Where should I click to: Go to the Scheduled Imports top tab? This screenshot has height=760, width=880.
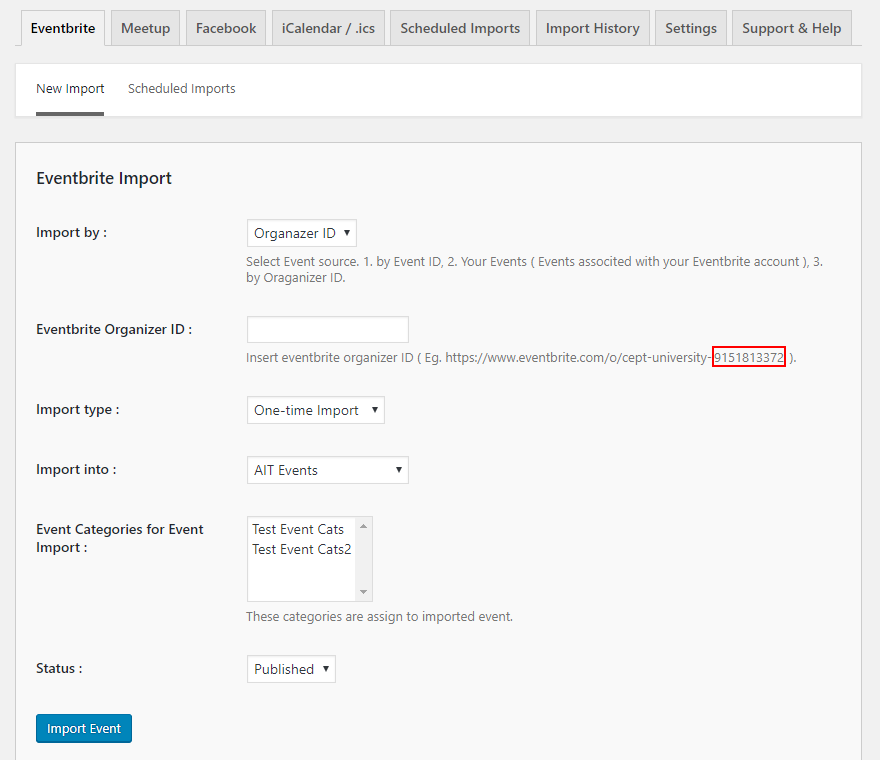460,28
